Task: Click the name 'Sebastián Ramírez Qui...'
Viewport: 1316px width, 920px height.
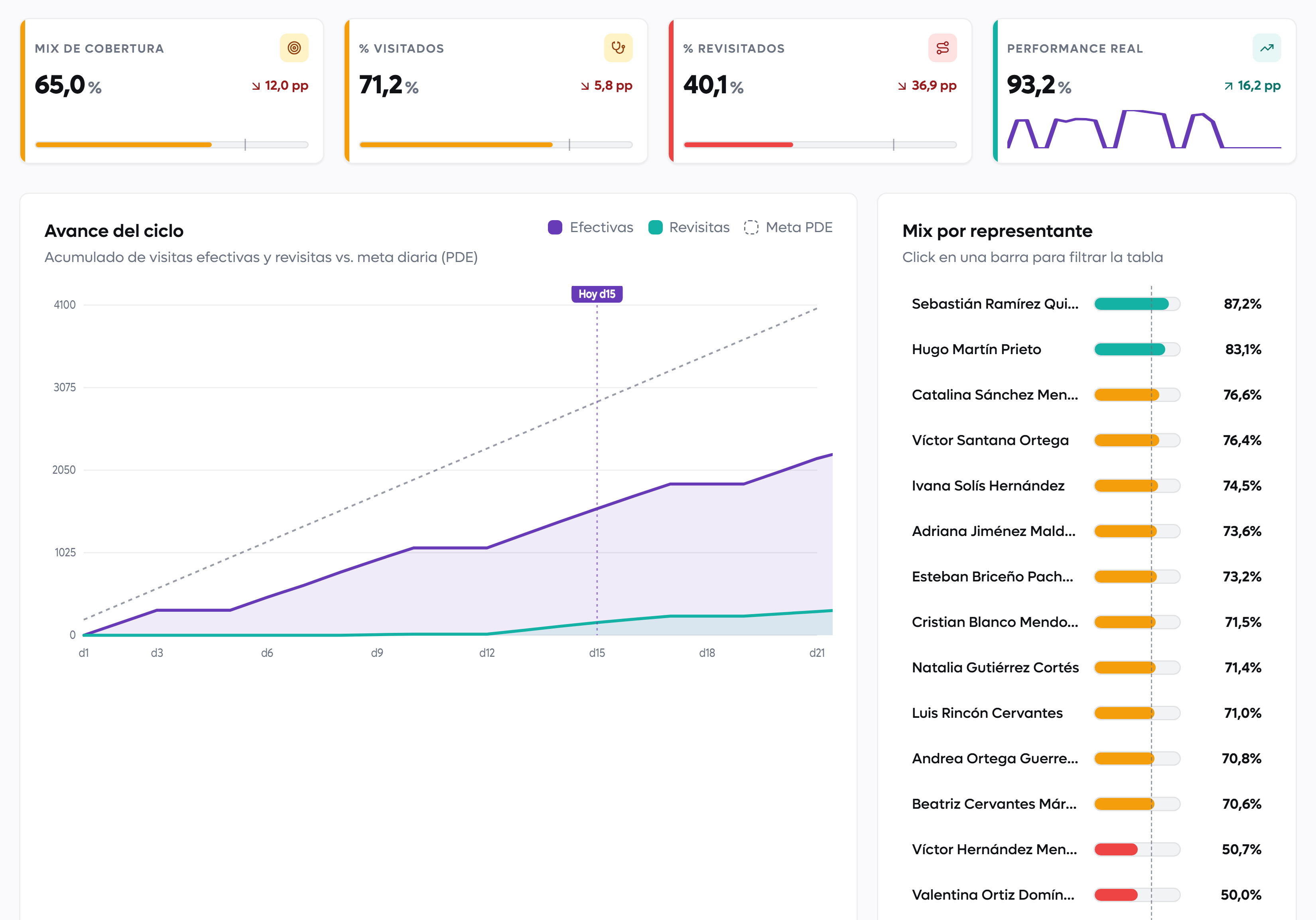Action: 995,304
